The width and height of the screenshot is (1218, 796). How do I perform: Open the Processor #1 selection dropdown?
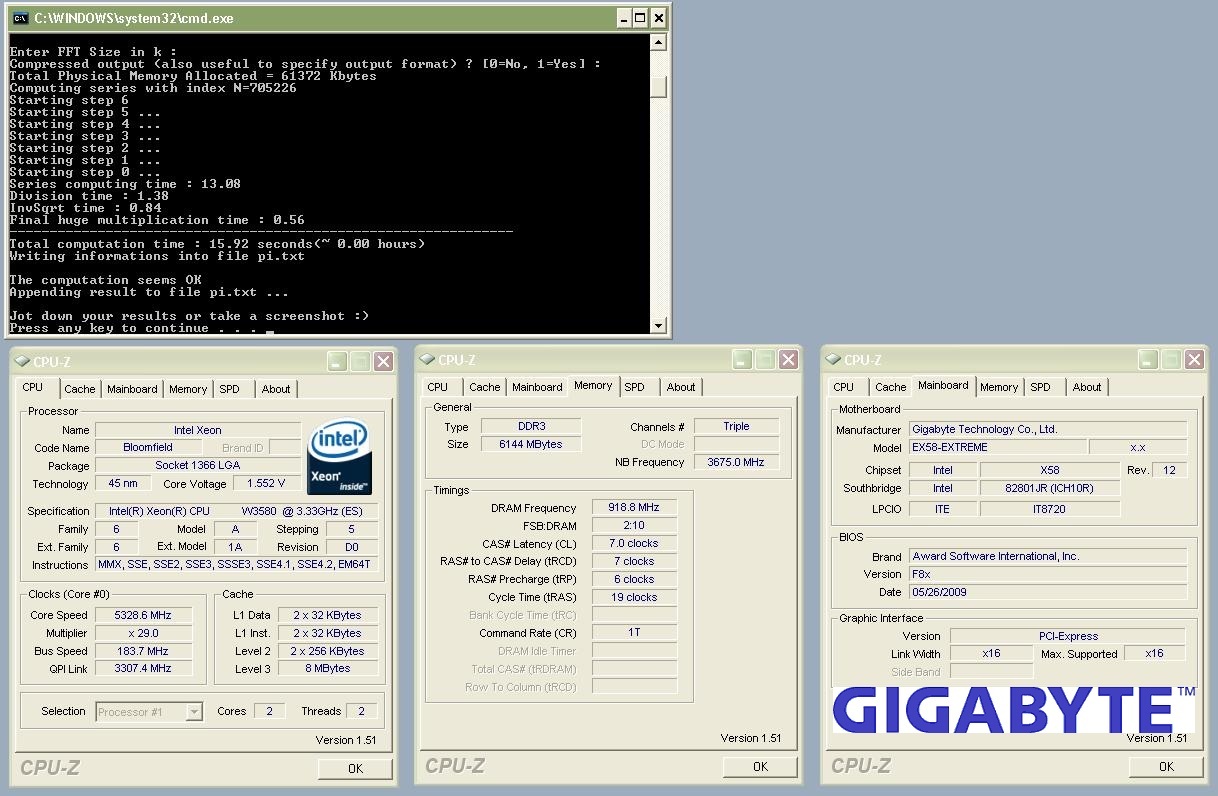(x=194, y=712)
